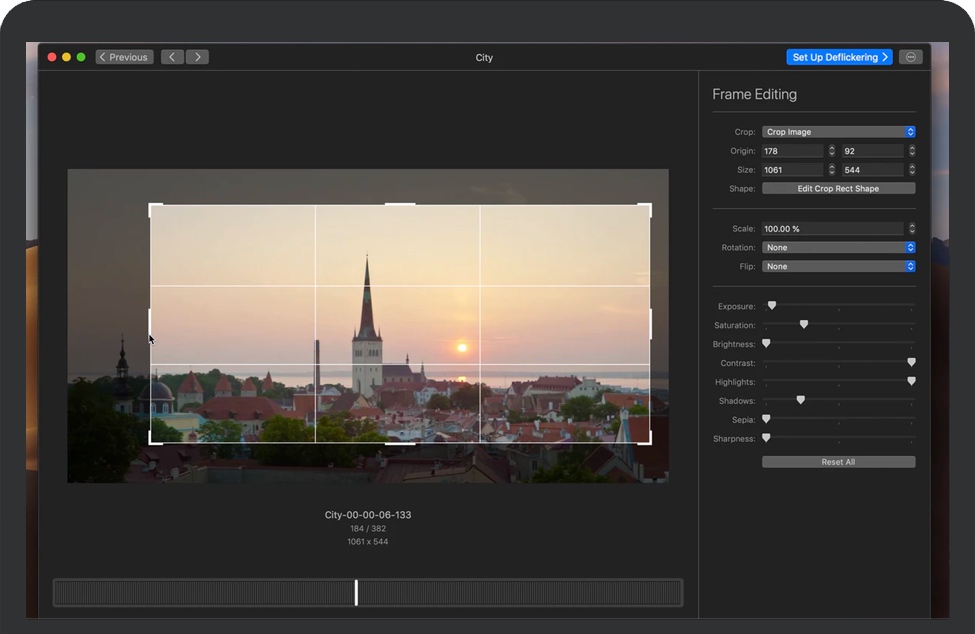Open the Crop Image dropdown
Screen dimensions: 975x634
pyautogui.click(x=838, y=132)
